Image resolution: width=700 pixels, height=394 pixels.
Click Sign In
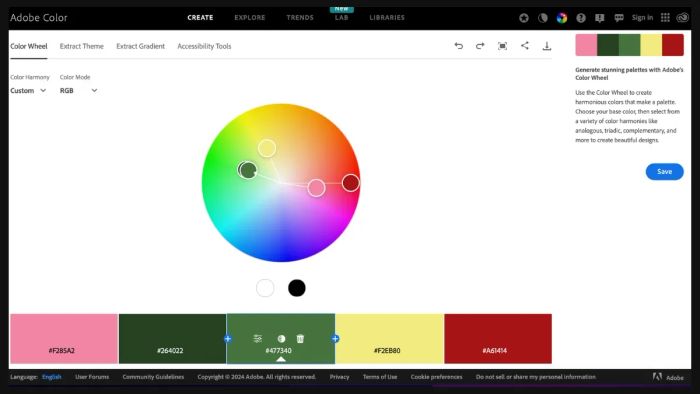(x=642, y=17)
